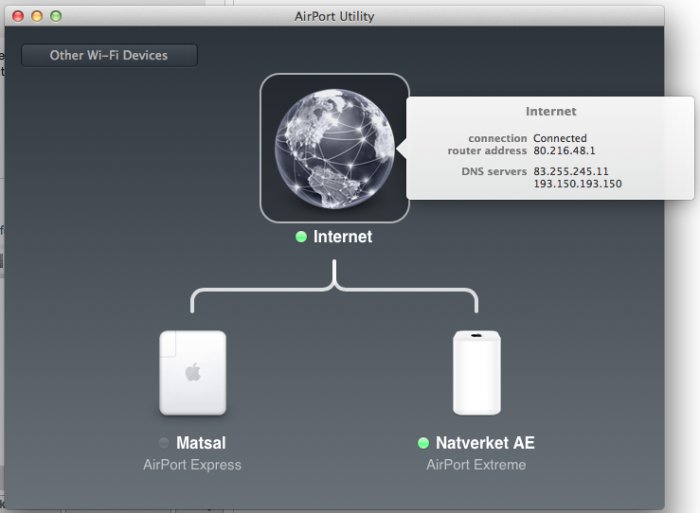Click the gray status dot beside Matsal
The width and height of the screenshot is (700, 513).
164,443
